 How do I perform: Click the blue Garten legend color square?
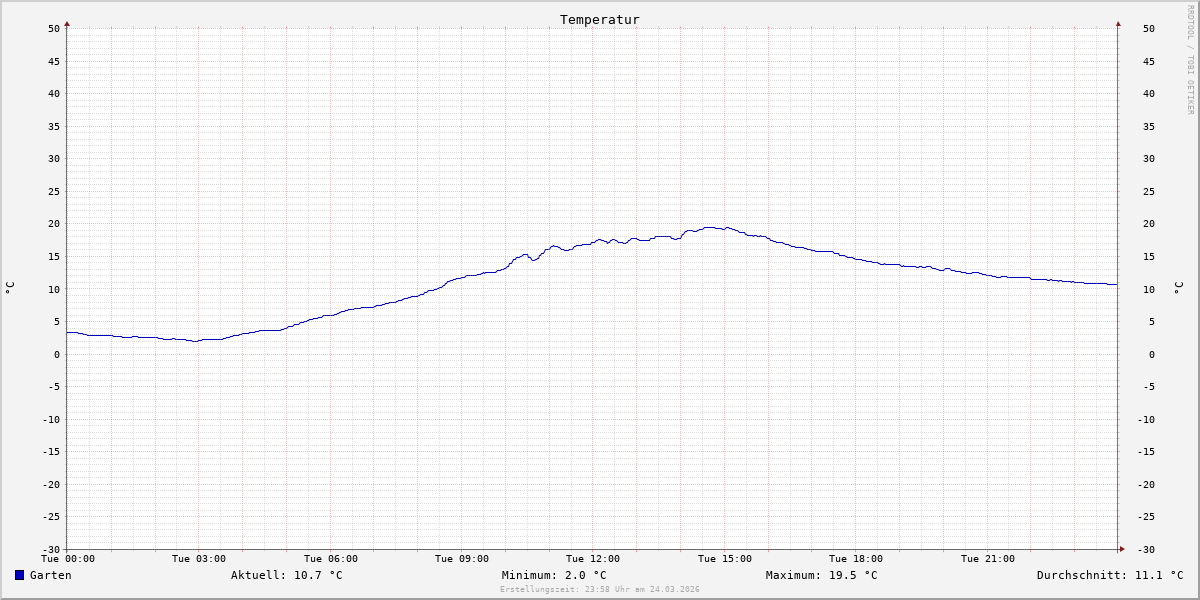tap(19, 575)
